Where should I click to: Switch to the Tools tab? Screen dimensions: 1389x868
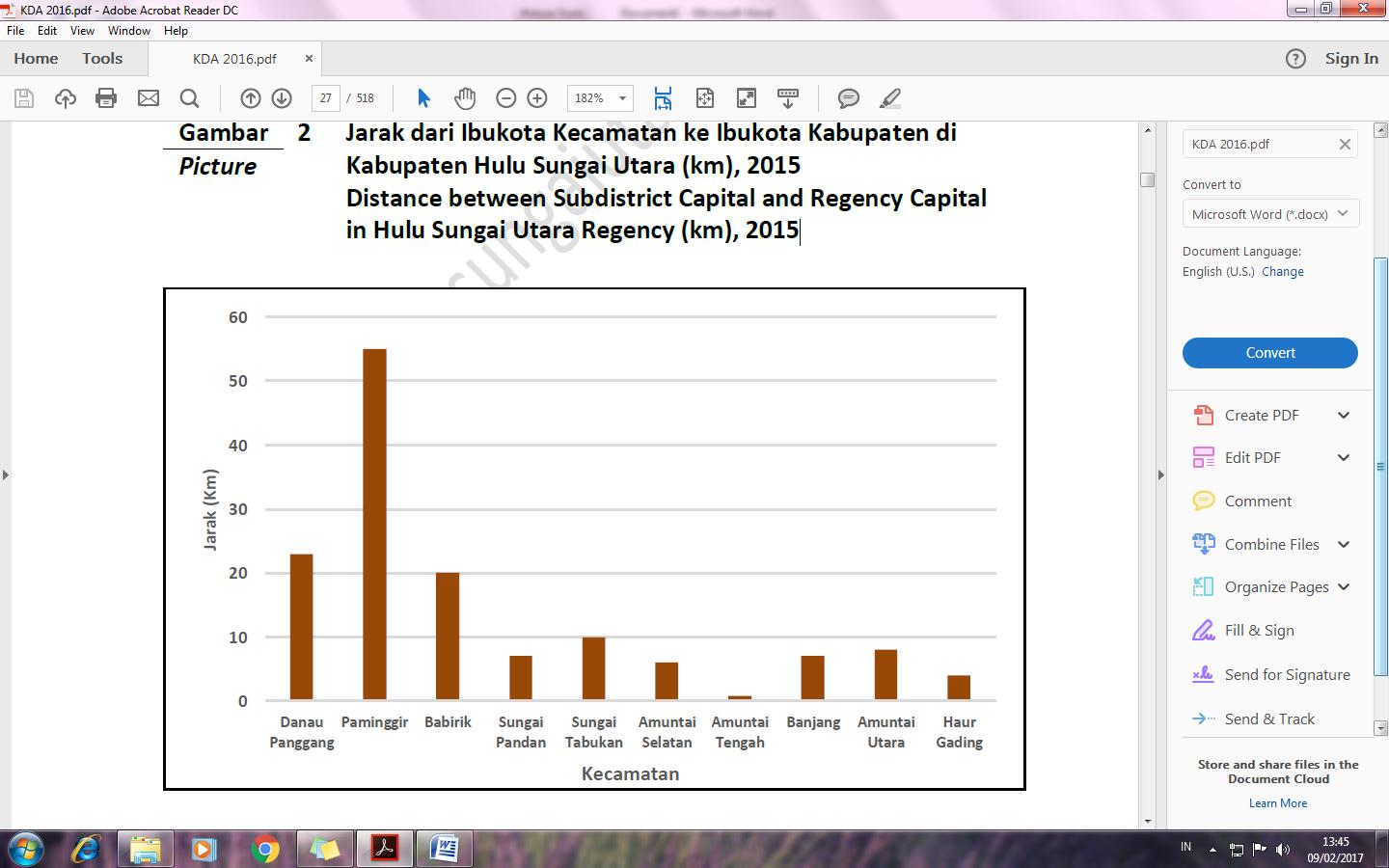tap(102, 59)
